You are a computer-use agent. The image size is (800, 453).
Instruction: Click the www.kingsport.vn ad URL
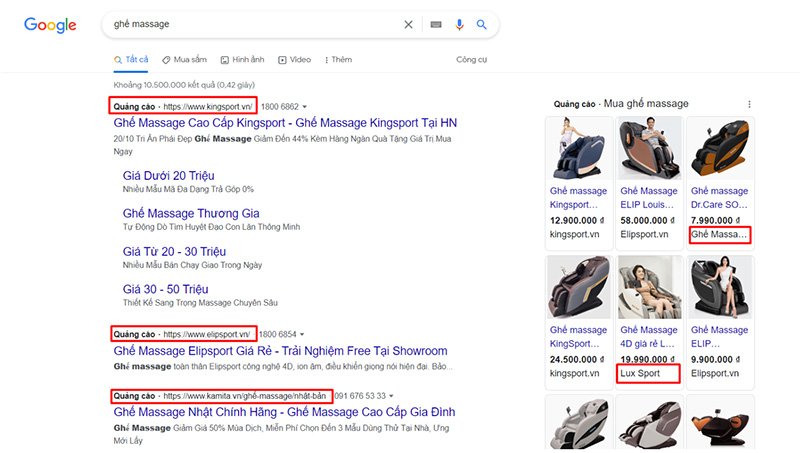click(x=208, y=107)
